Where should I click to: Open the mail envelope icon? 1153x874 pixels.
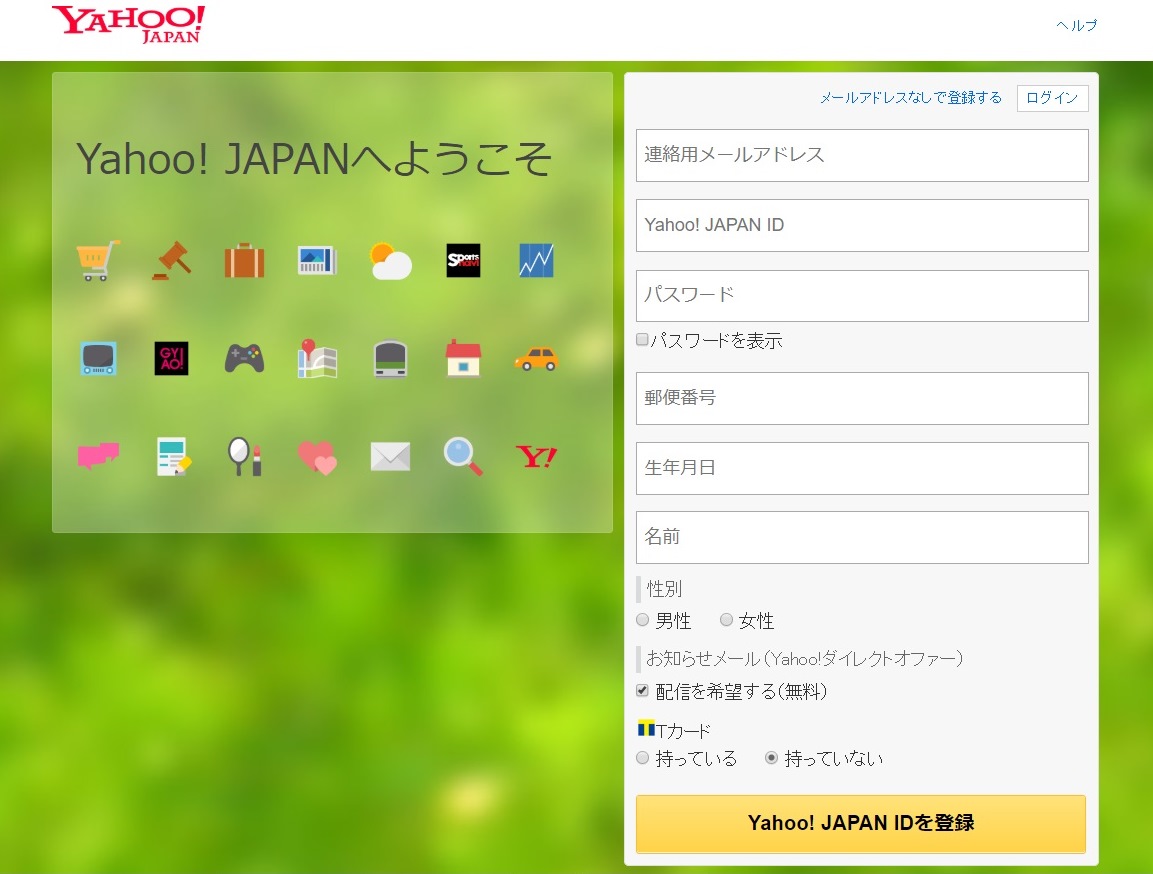pos(390,456)
